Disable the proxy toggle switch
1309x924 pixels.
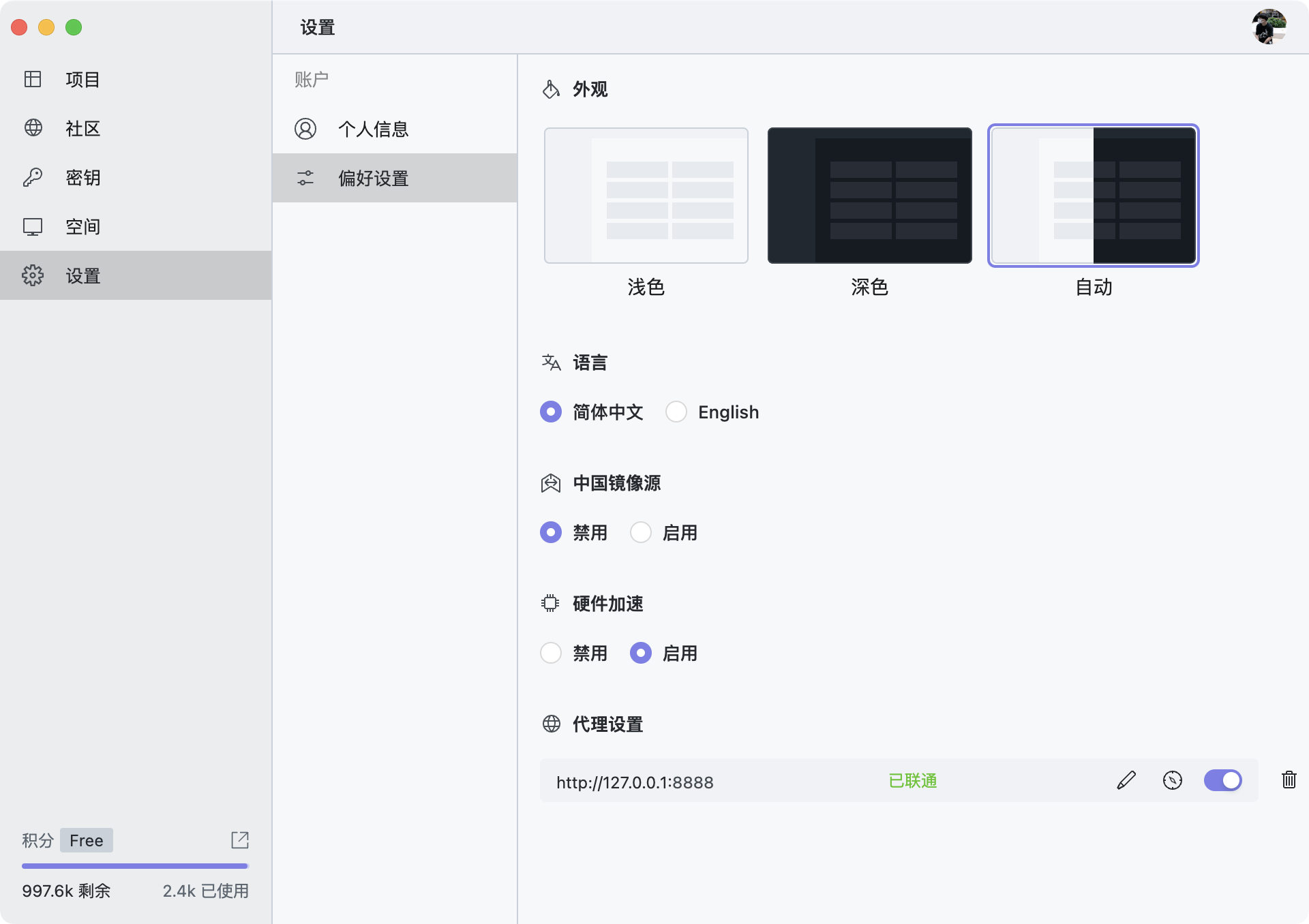coord(1222,780)
